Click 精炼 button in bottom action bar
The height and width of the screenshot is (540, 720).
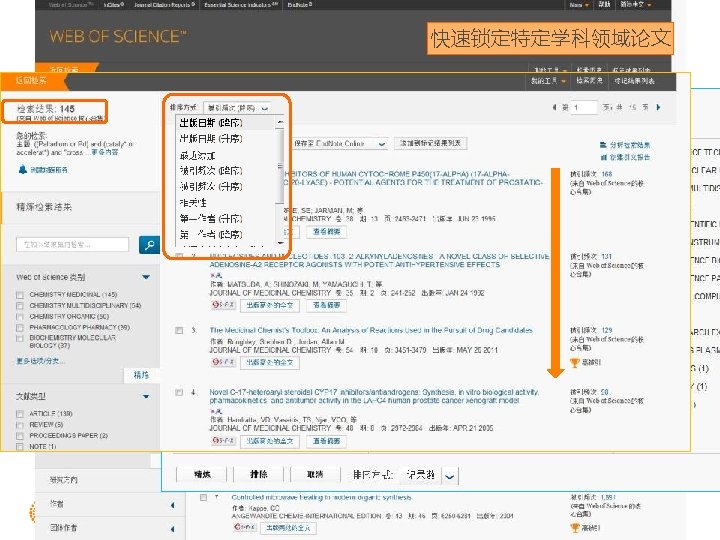coord(202,474)
